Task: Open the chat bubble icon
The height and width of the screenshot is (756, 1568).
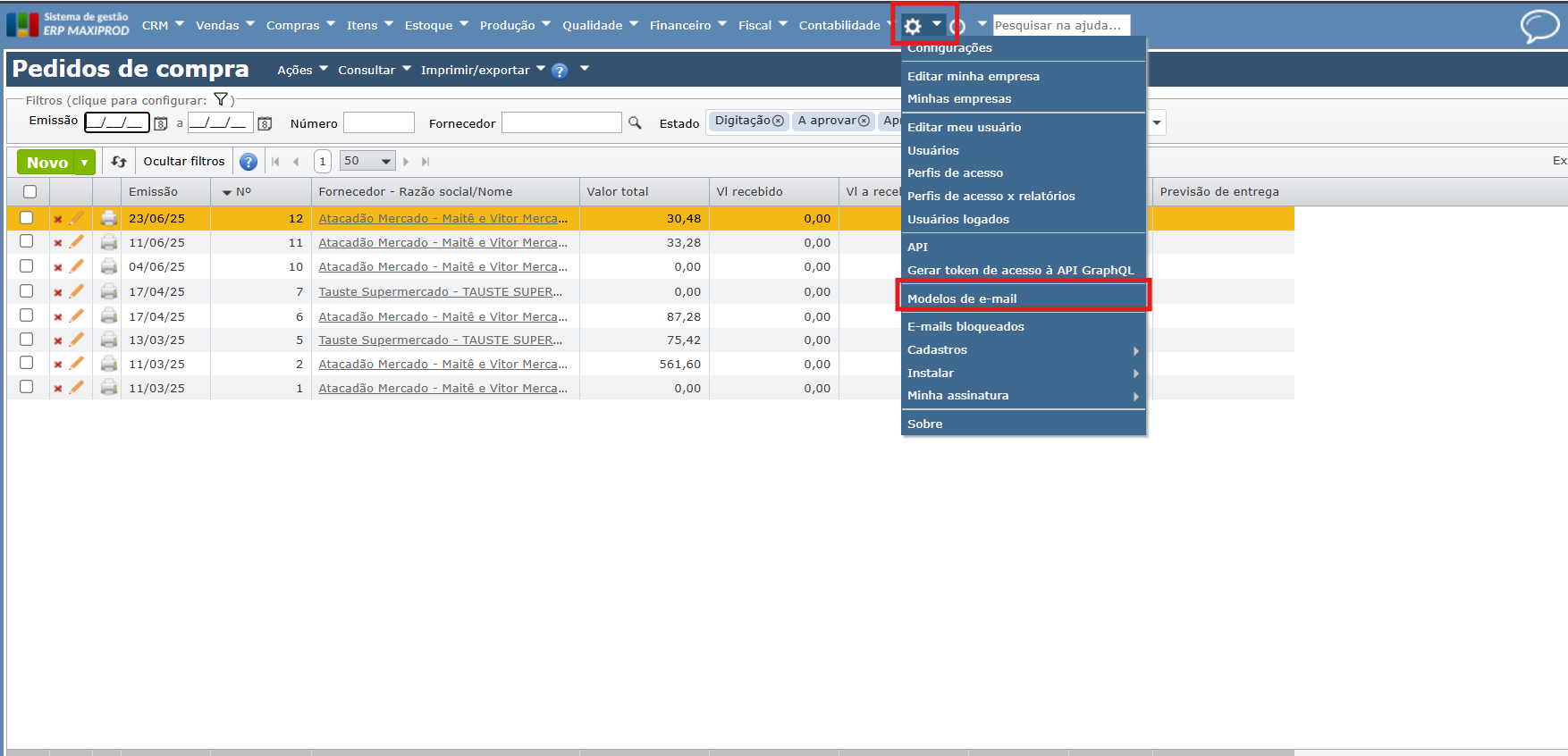Action: (1539, 26)
